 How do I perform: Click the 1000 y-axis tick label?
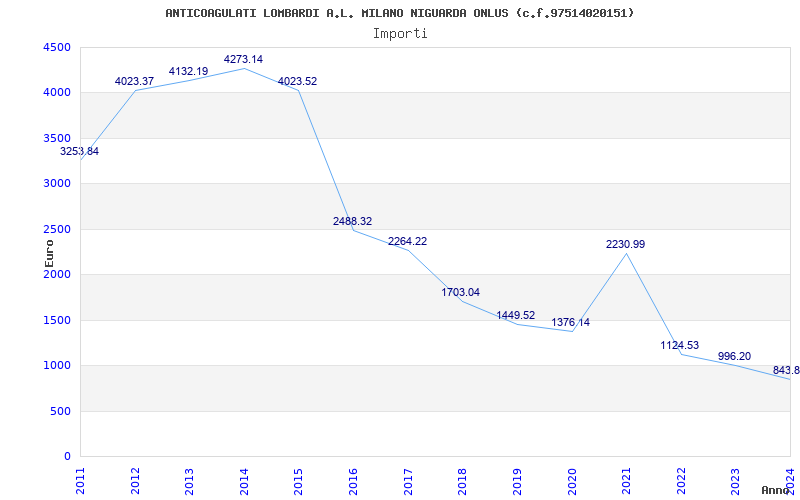(57, 366)
